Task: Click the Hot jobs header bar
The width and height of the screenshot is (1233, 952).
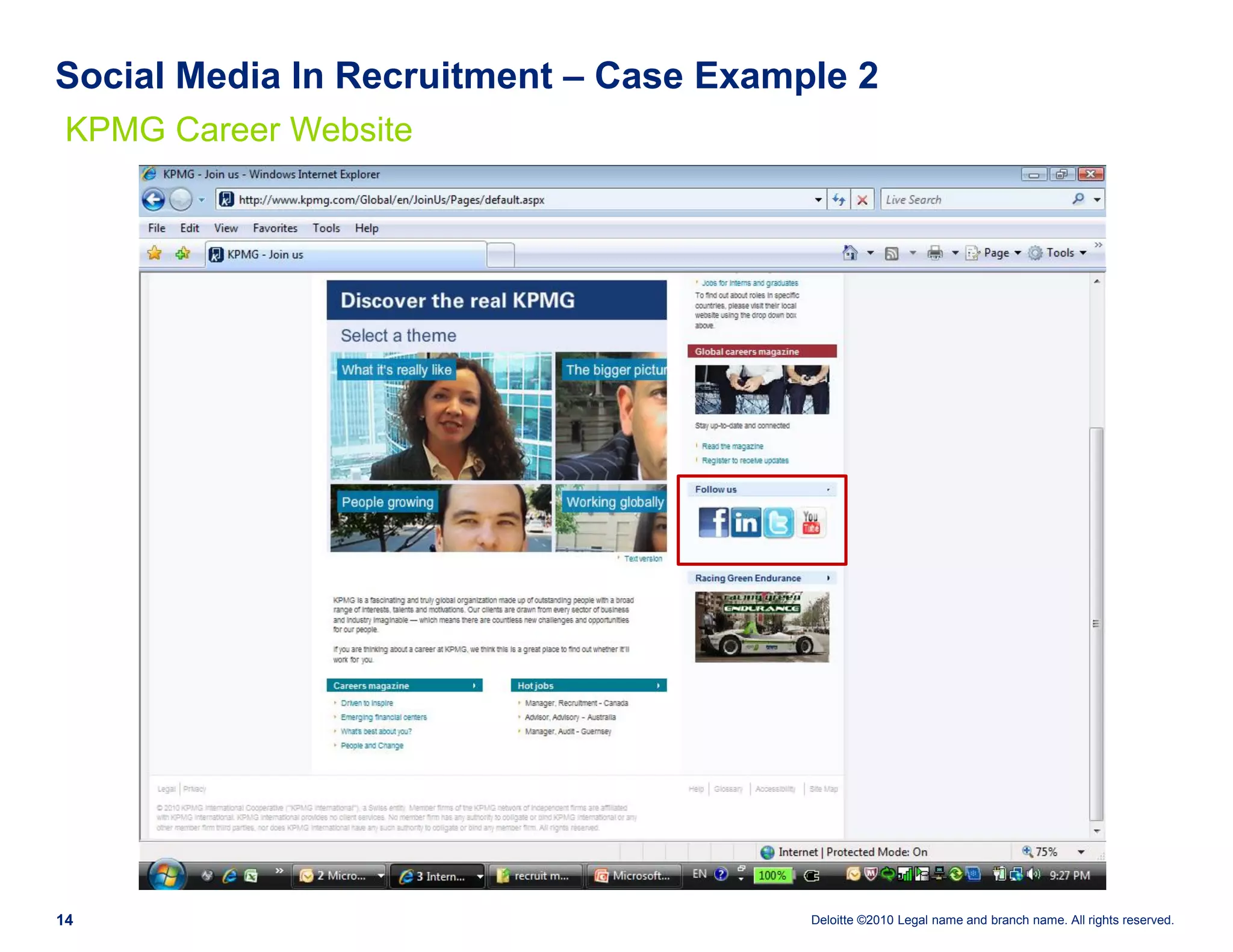Action: [x=589, y=685]
